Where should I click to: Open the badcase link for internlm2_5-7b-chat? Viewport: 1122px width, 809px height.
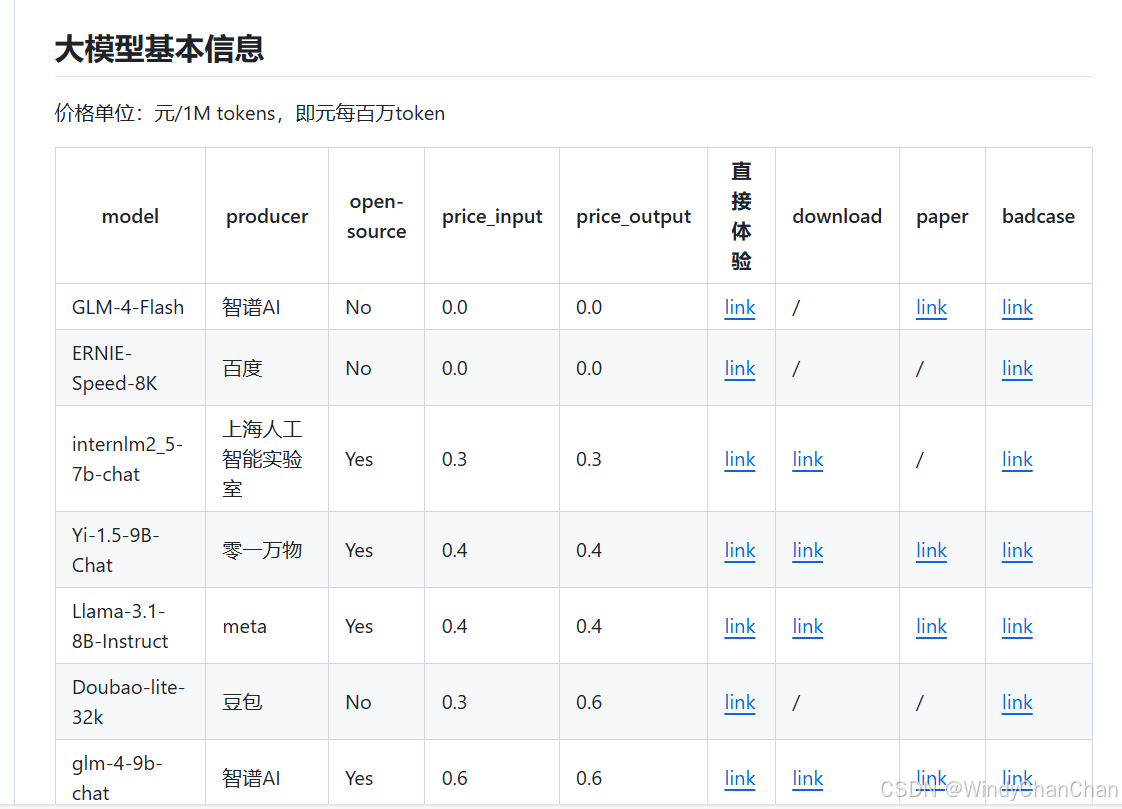1017,459
